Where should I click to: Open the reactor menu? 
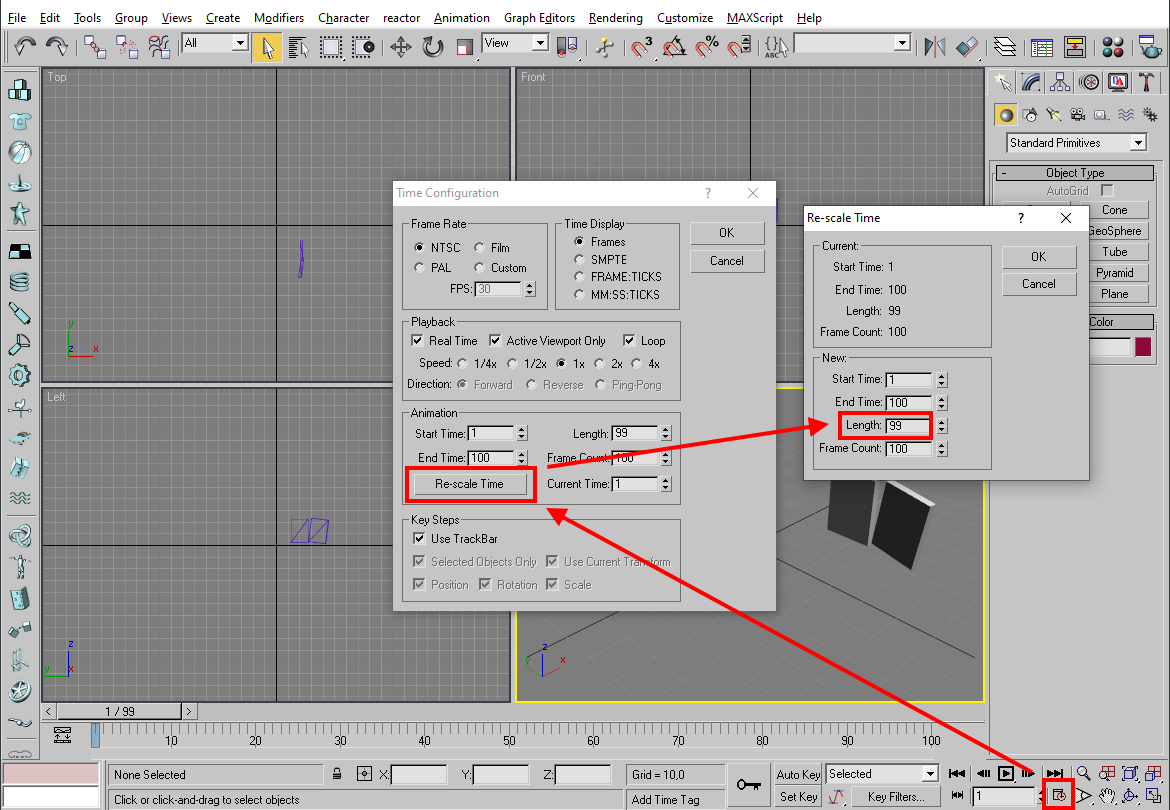(401, 18)
